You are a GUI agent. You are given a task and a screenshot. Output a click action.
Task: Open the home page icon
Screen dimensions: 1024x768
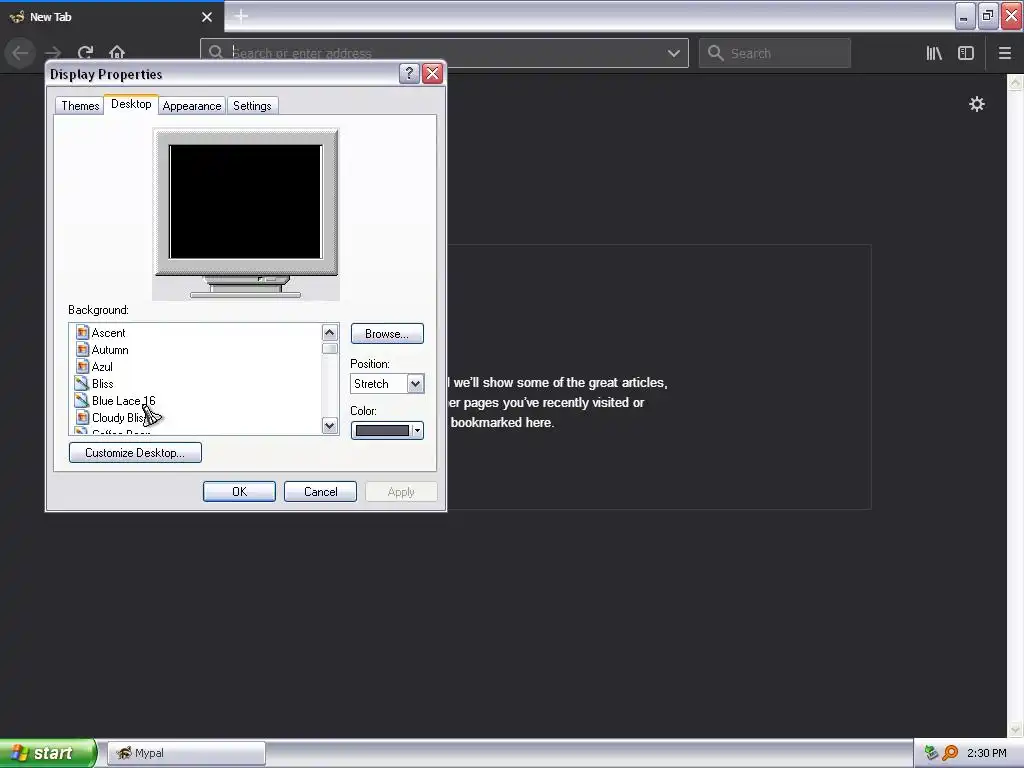click(x=117, y=53)
